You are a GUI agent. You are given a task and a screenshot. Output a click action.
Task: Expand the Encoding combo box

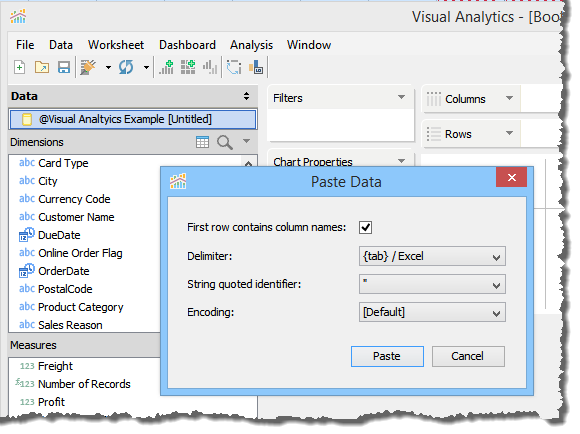coord(432,312)
